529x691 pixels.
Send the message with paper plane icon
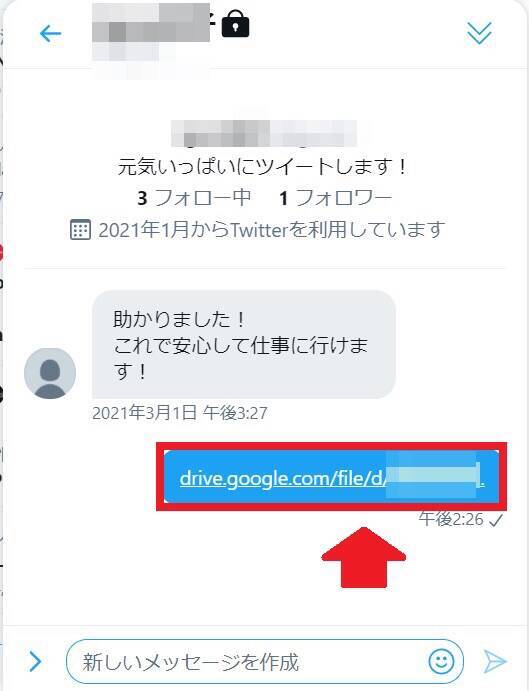click(495, 661)
